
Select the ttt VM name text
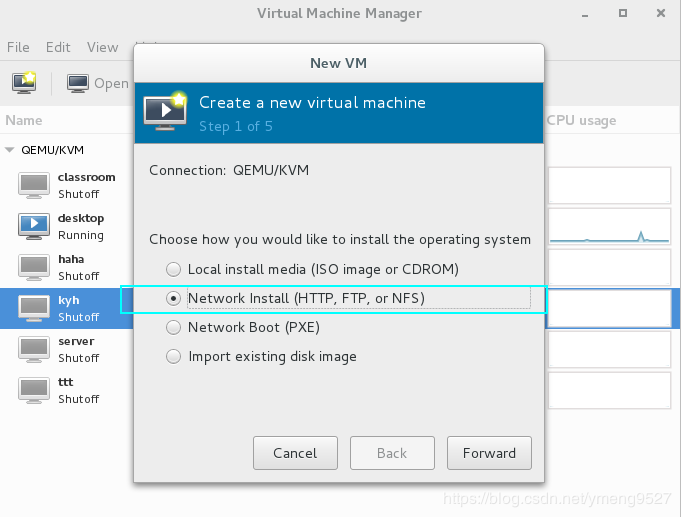pos(66,382)
